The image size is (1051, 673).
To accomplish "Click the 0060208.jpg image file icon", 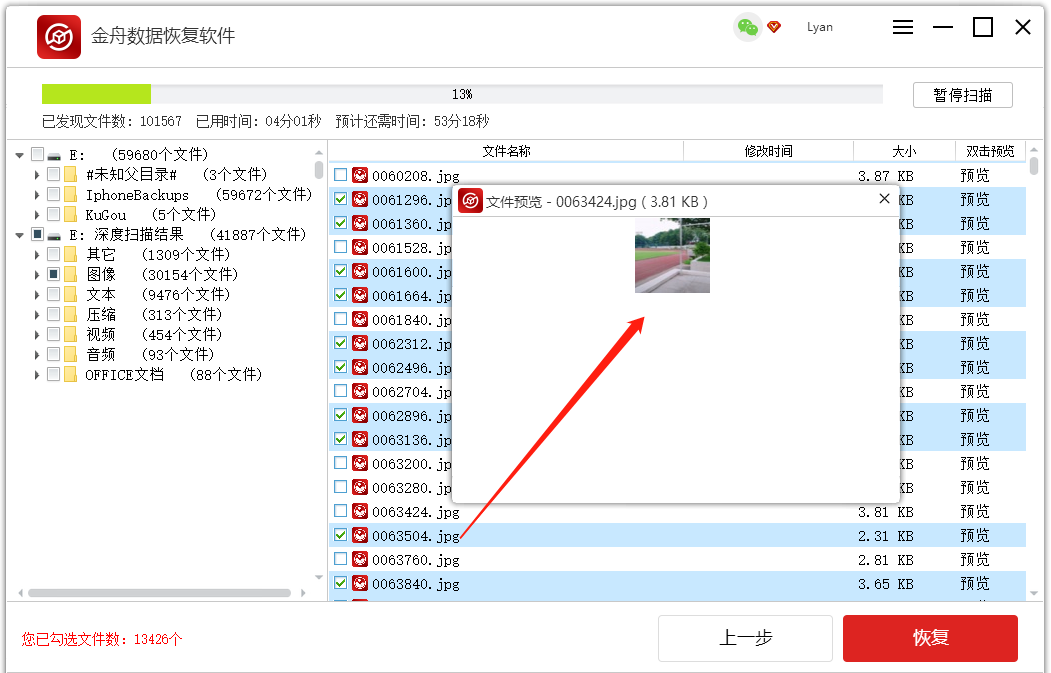I will click(x=360, y=175).
